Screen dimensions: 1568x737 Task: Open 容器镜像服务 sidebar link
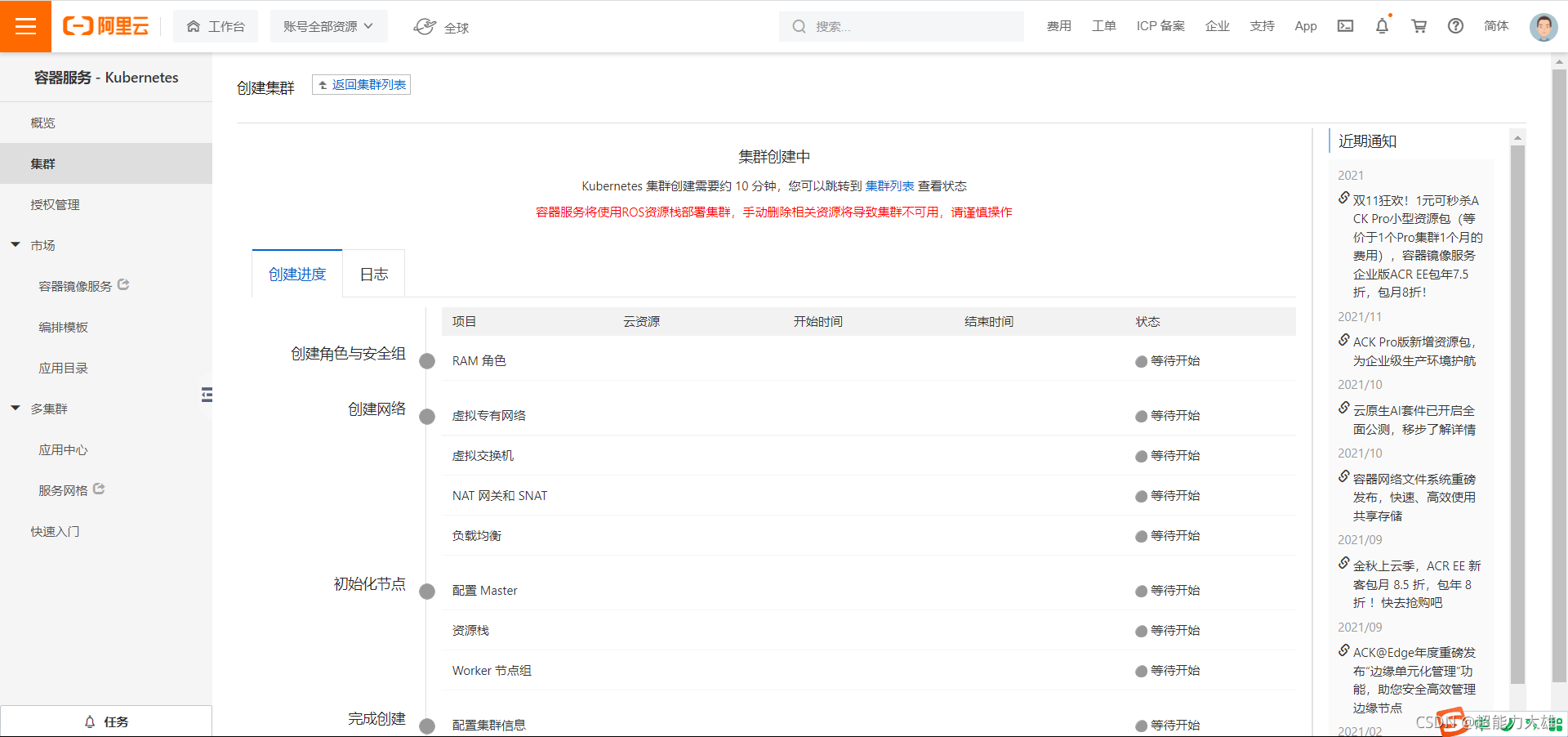75,286
